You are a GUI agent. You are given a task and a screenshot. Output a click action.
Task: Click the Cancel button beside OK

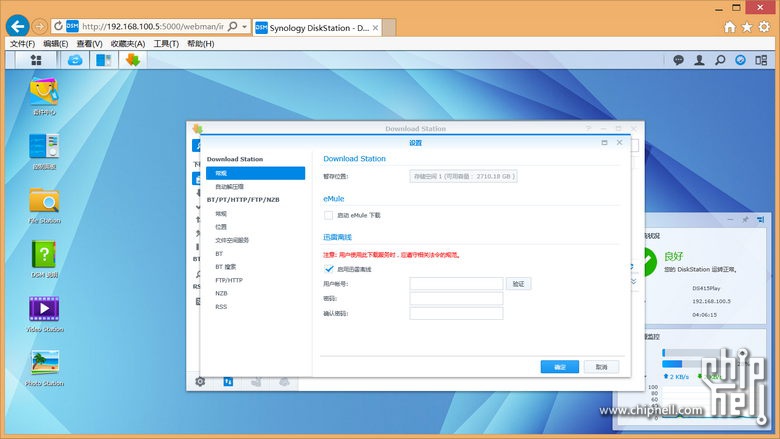(x=601, y=367)
